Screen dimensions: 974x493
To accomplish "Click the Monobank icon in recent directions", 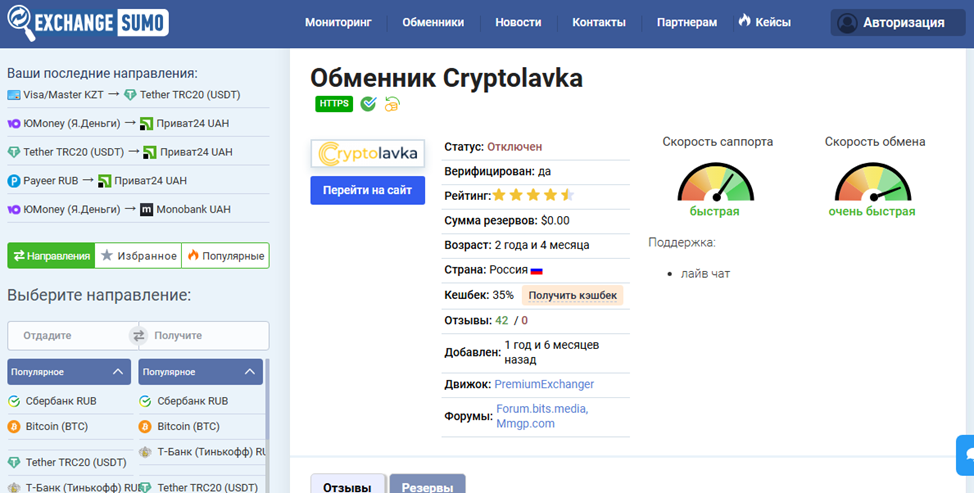I will [146, 209].
